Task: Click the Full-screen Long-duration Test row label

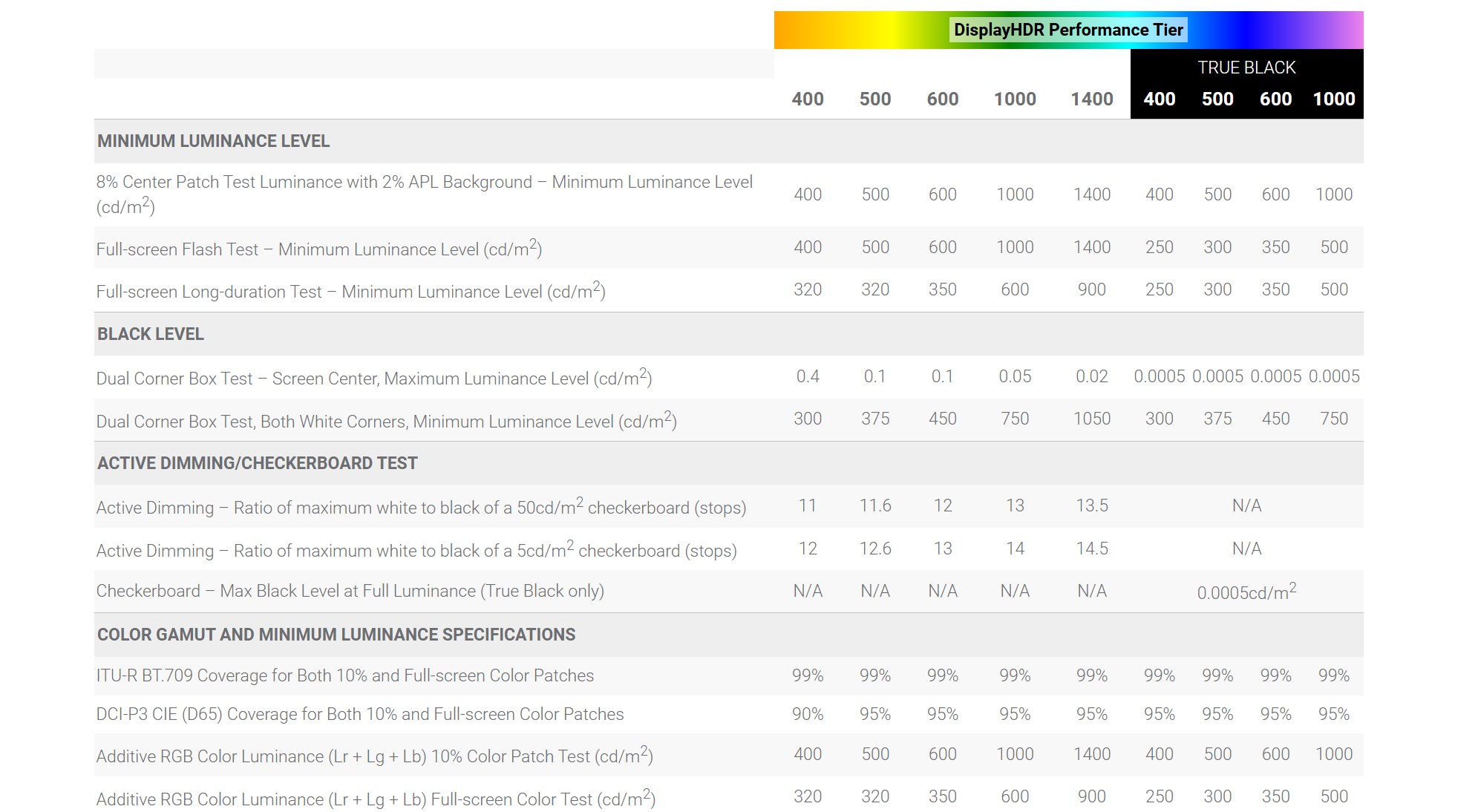Action: click(350, 292)
